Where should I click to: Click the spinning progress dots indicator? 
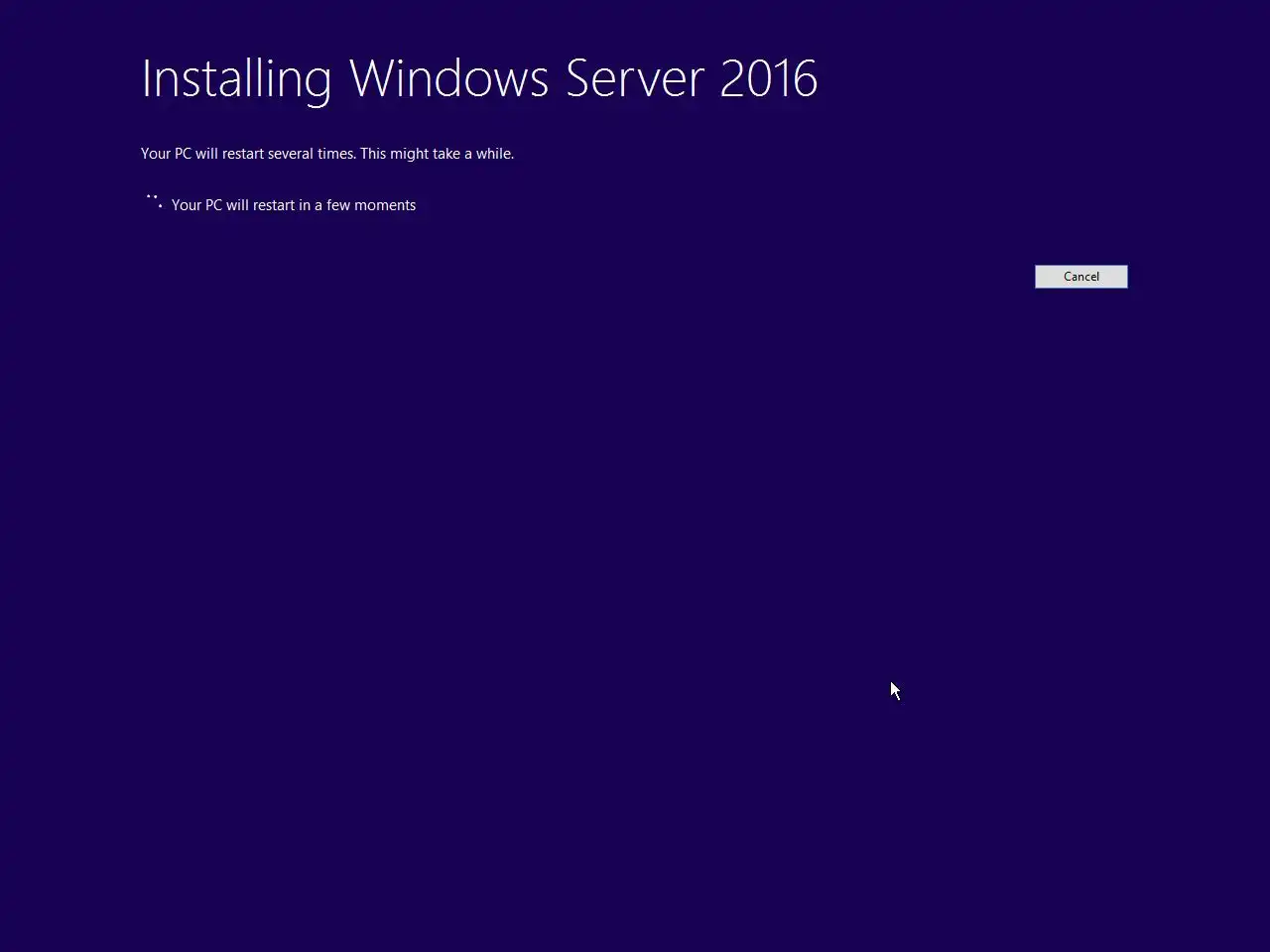(x=154, y=201)
